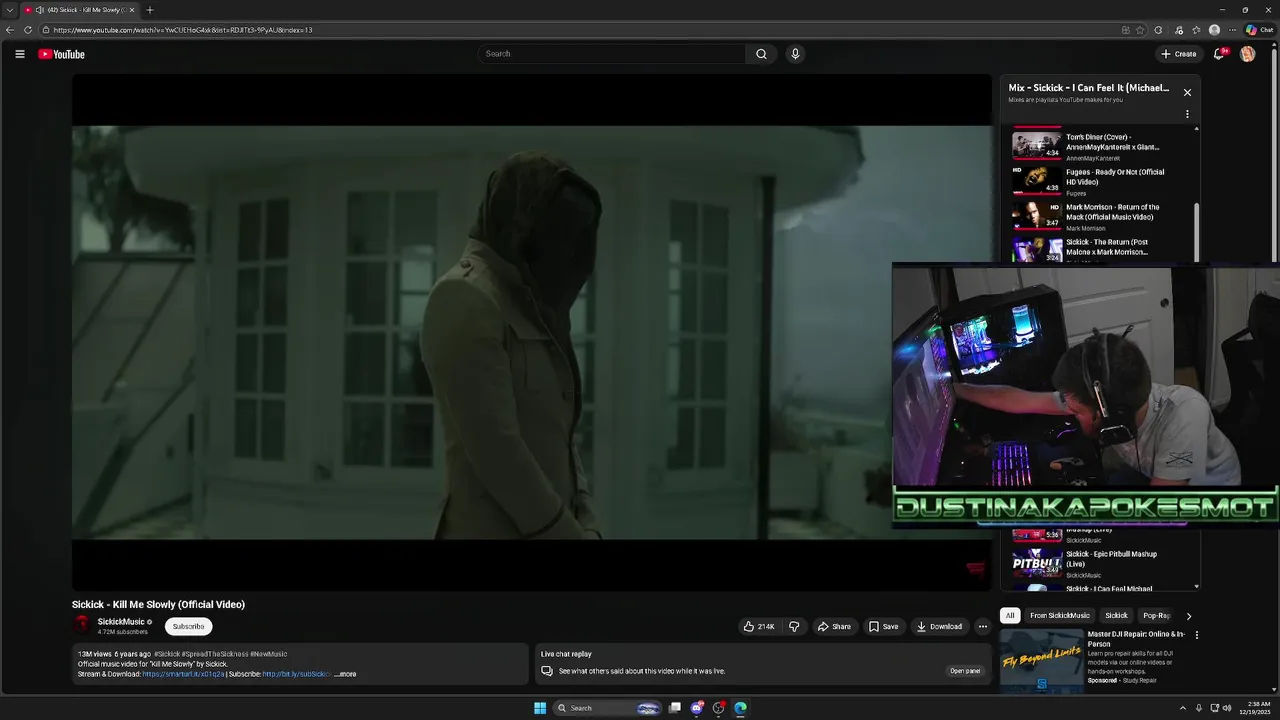Open Copilot Chat in Edge
The height and width of the screenshot is (720, 1280).
[1259, 30]
